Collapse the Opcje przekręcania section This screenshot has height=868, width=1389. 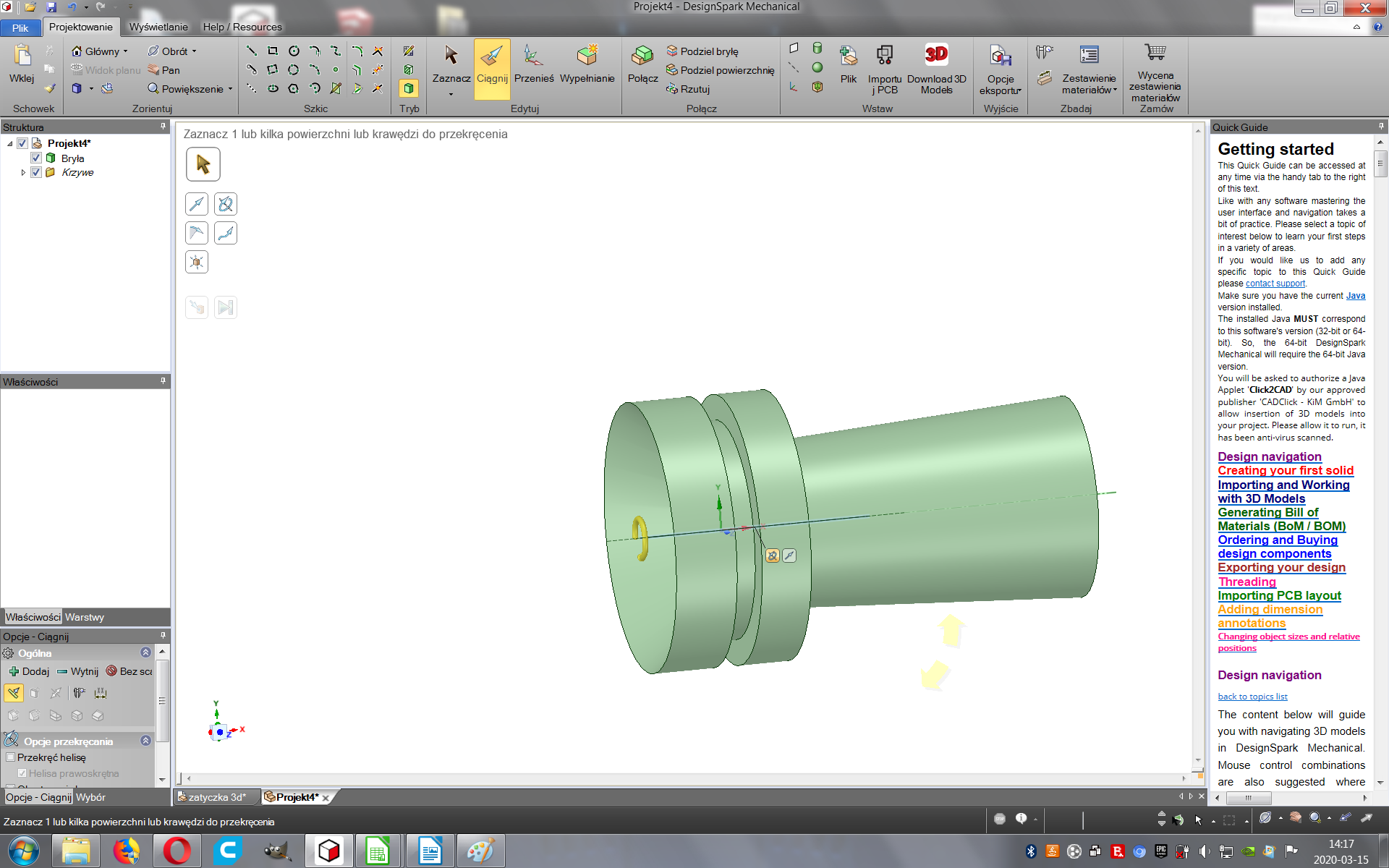coord(145,741)
